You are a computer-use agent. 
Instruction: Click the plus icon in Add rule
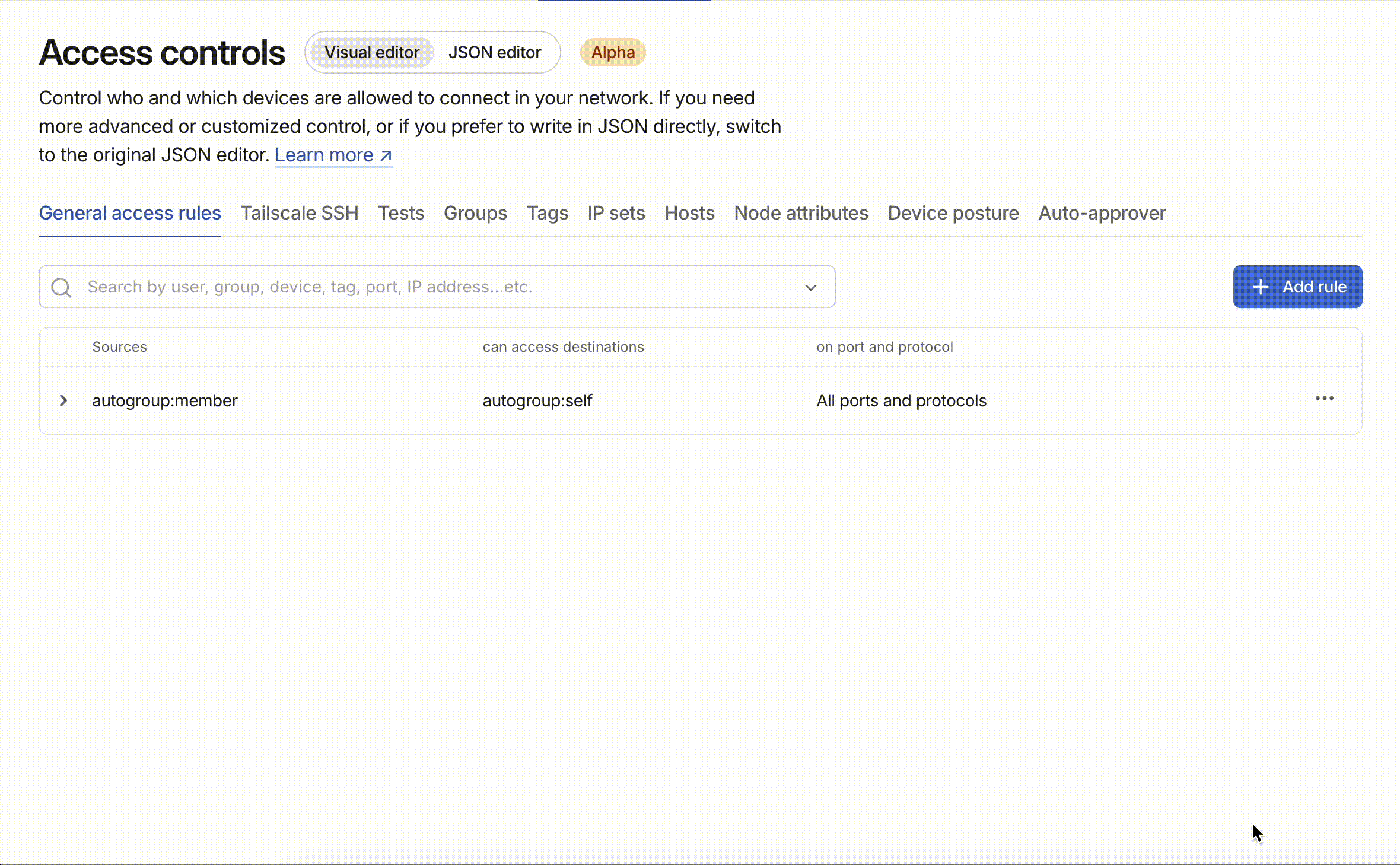coord(1260,287)
